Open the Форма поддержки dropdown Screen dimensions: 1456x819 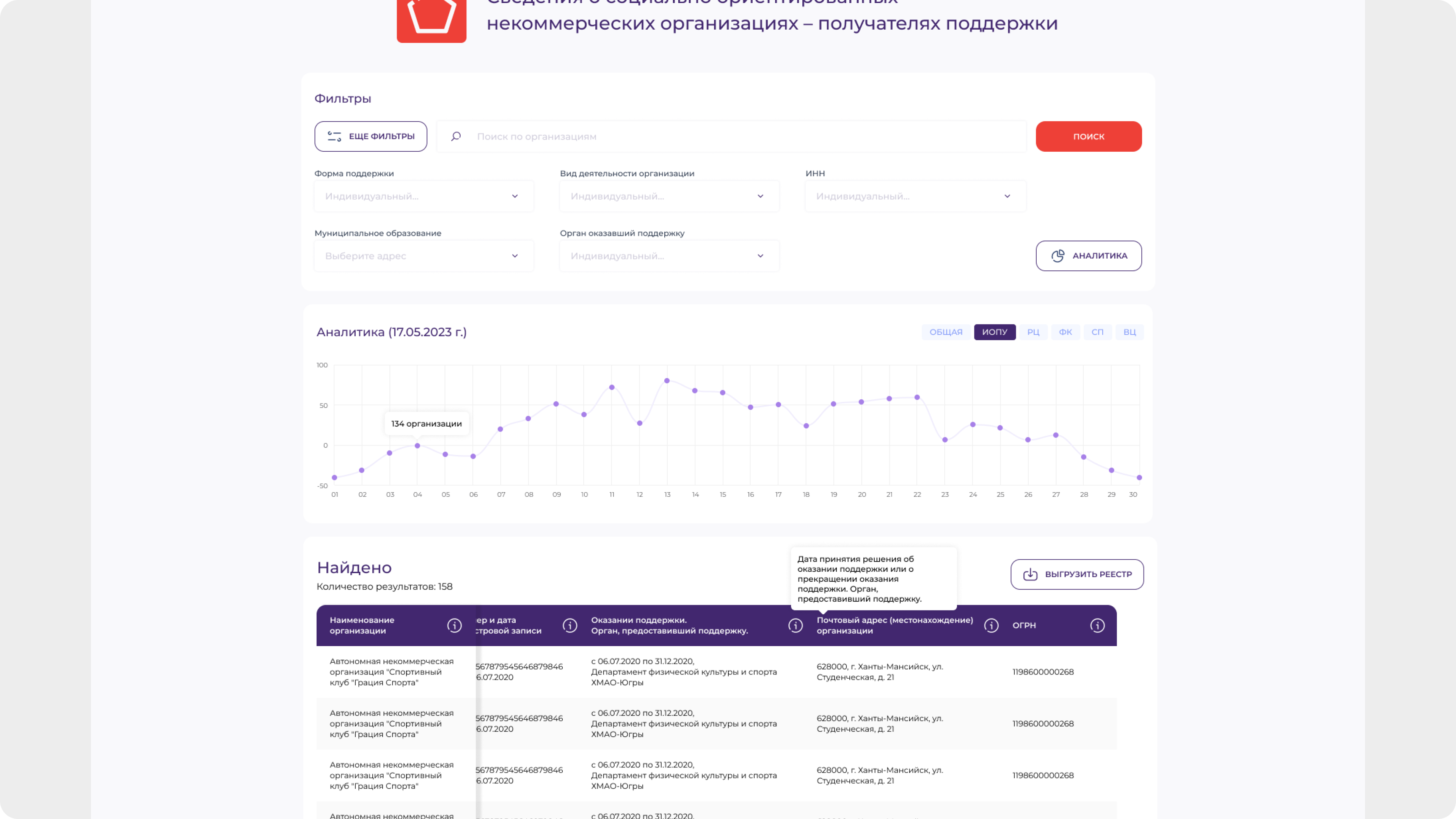point(424,196)
